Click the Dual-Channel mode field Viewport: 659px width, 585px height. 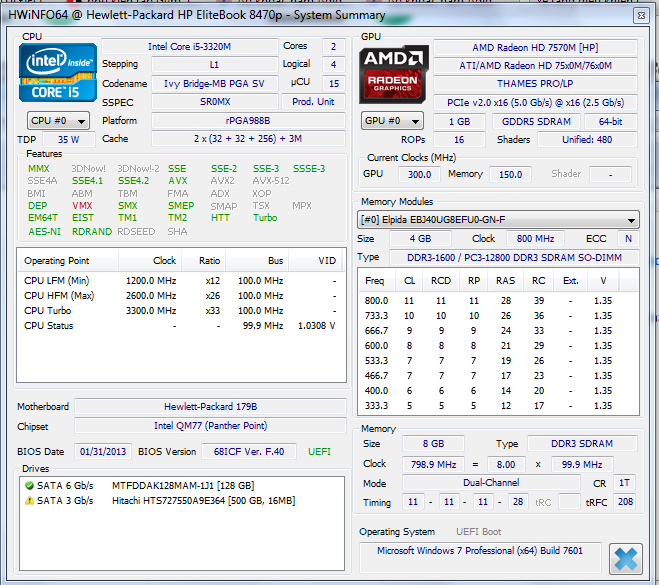pyautogui.click(x=491, y=483)
